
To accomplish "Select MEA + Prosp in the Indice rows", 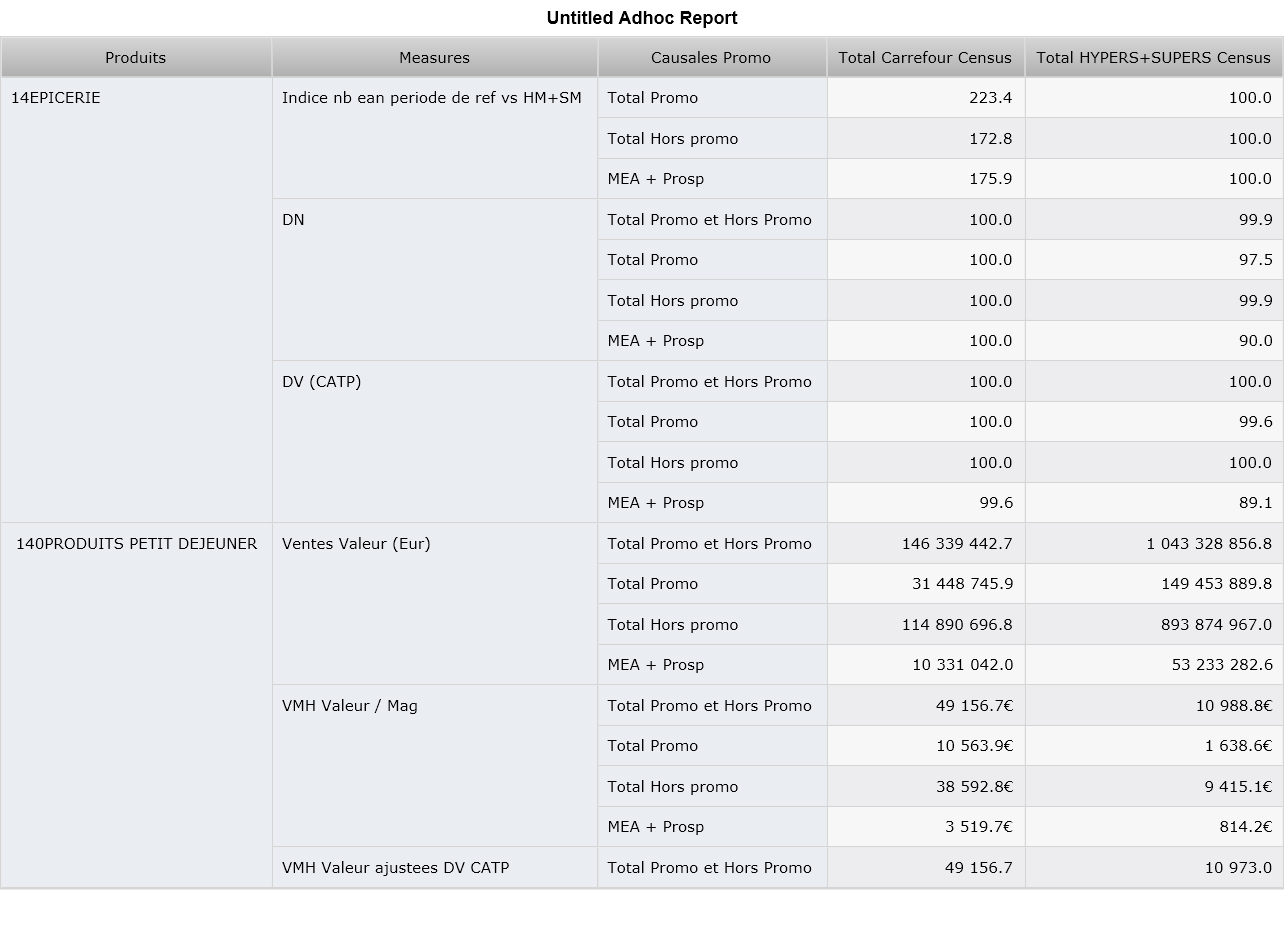I will (712, 179).
